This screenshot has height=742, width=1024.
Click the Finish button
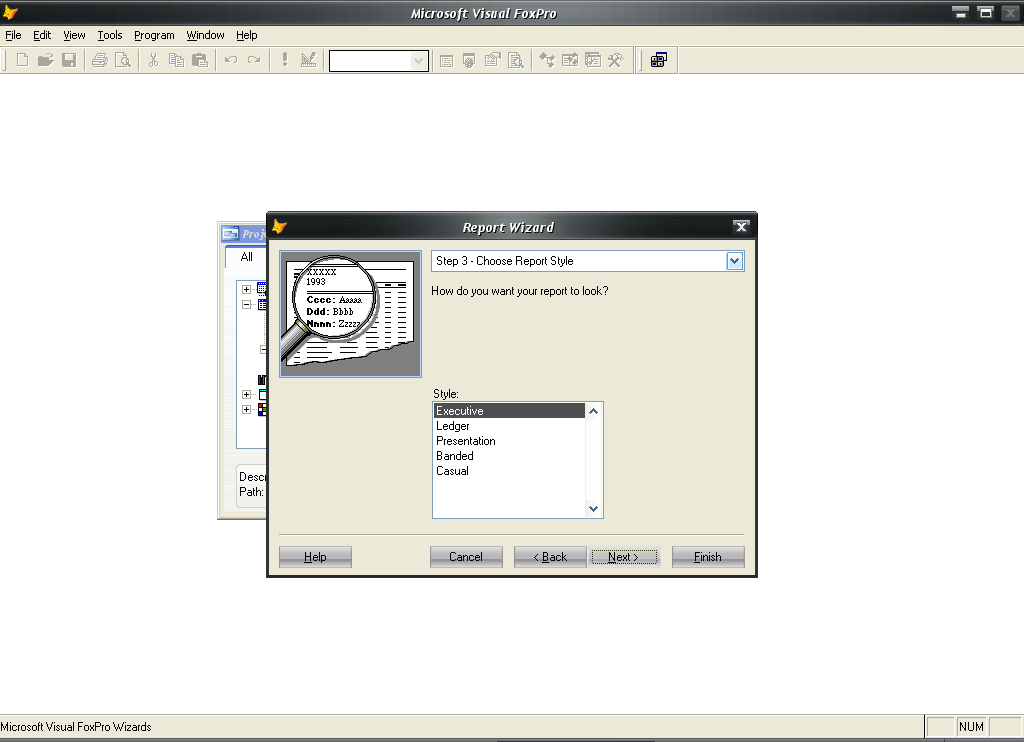tap(708, 557)
